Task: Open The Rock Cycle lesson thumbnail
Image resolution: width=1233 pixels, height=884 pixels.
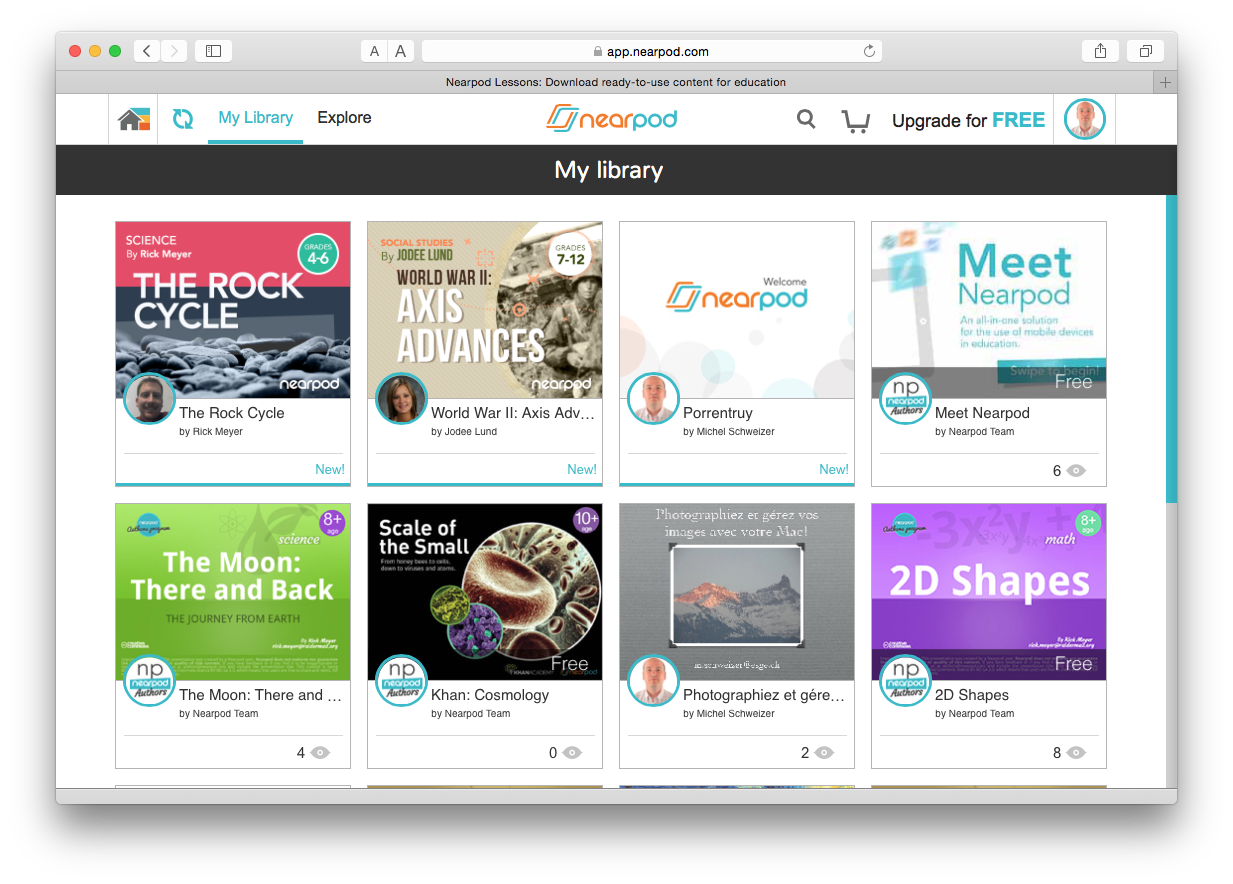Action: click(x=233, y=310)
